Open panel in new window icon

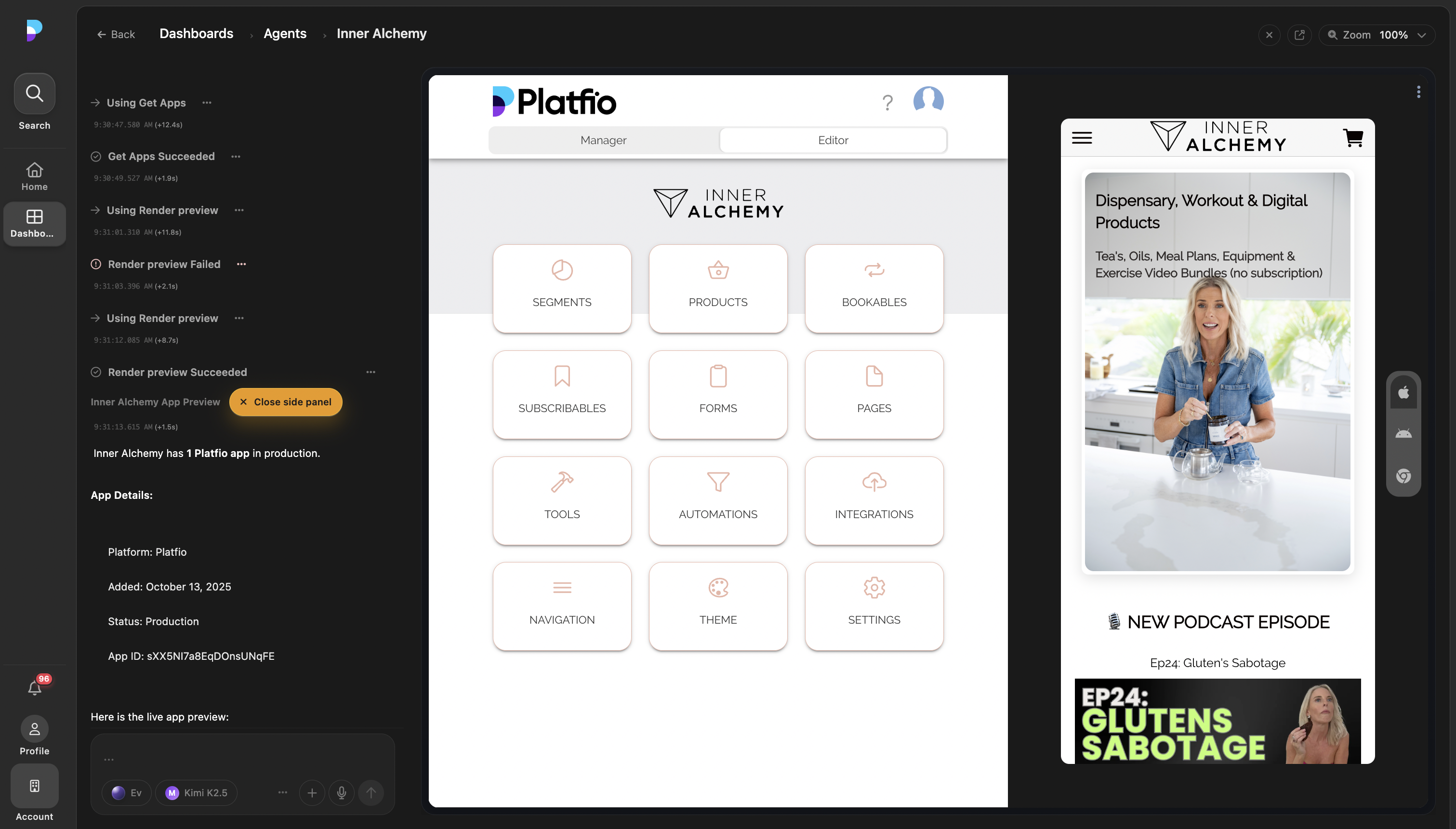click(x=1299, y=35)
